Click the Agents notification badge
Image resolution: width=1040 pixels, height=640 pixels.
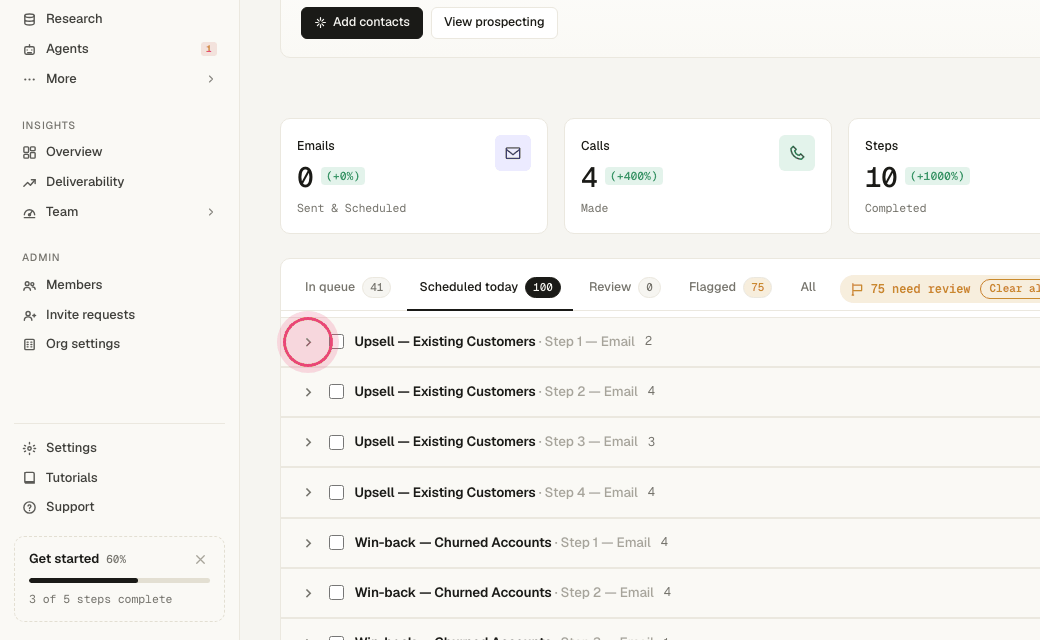point(209,49)
